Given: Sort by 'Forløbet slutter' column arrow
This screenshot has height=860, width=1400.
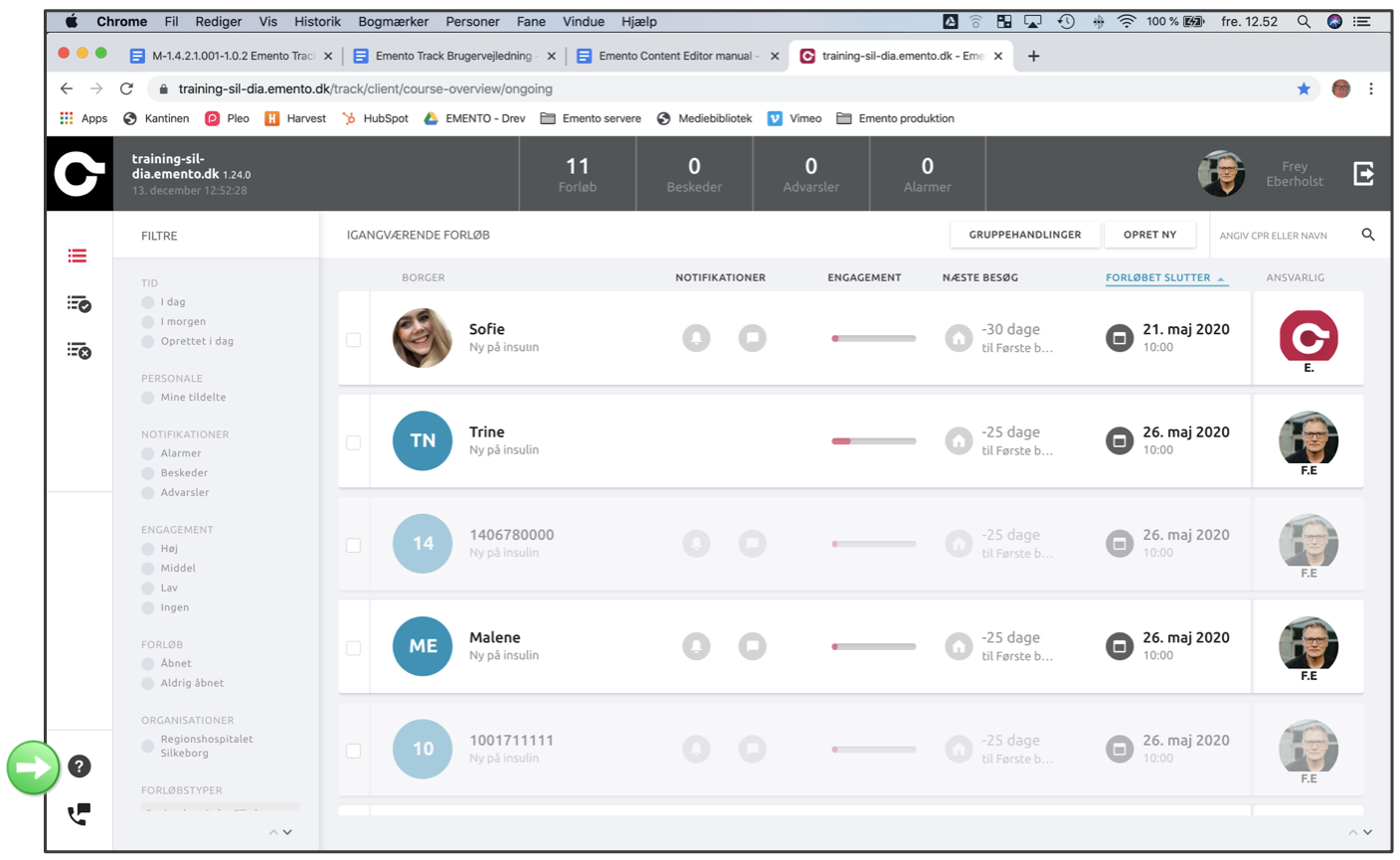Looking at the screenshot, I should (x=1221, y=278).
